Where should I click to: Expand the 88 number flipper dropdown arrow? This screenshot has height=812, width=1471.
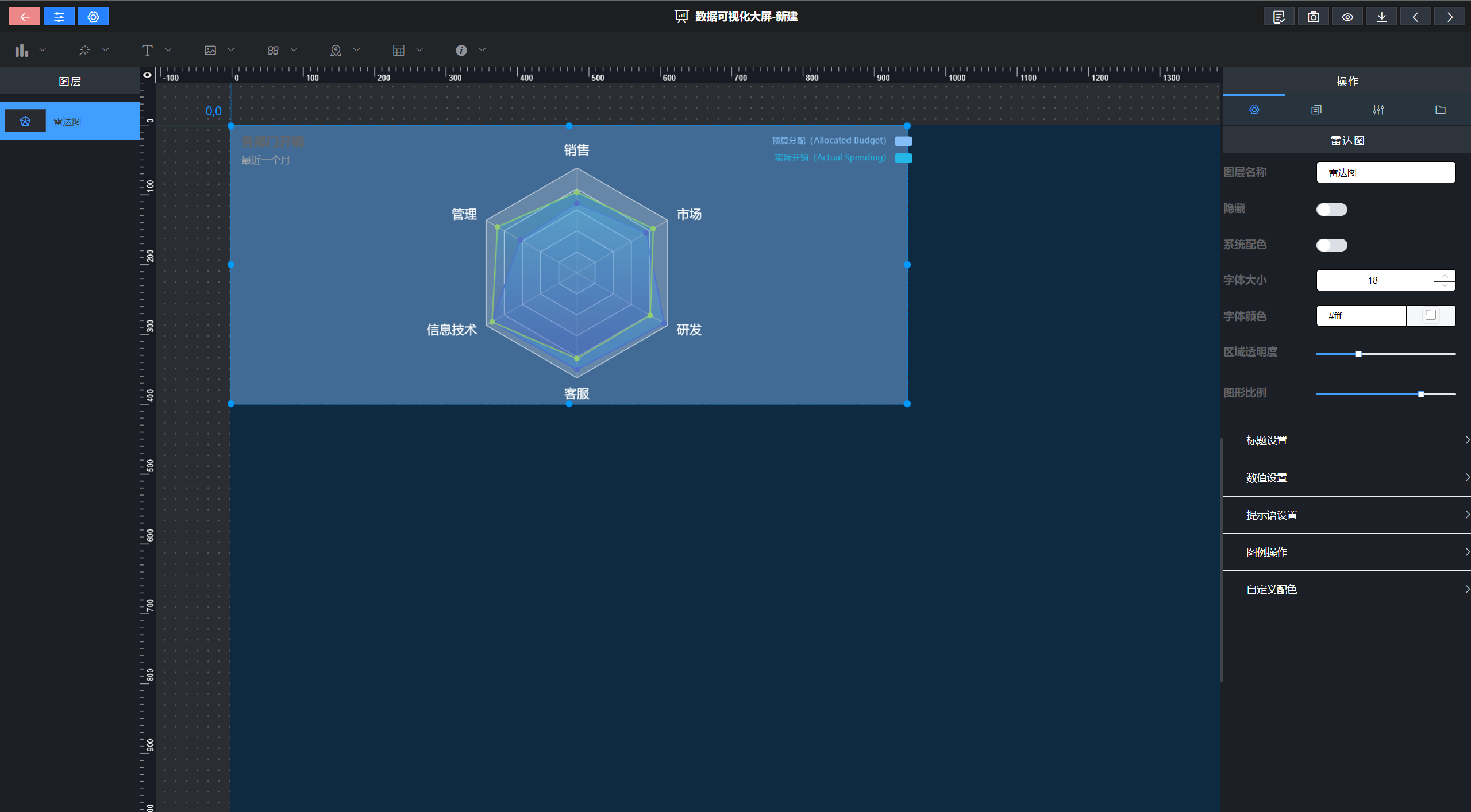tap(294, 50)
